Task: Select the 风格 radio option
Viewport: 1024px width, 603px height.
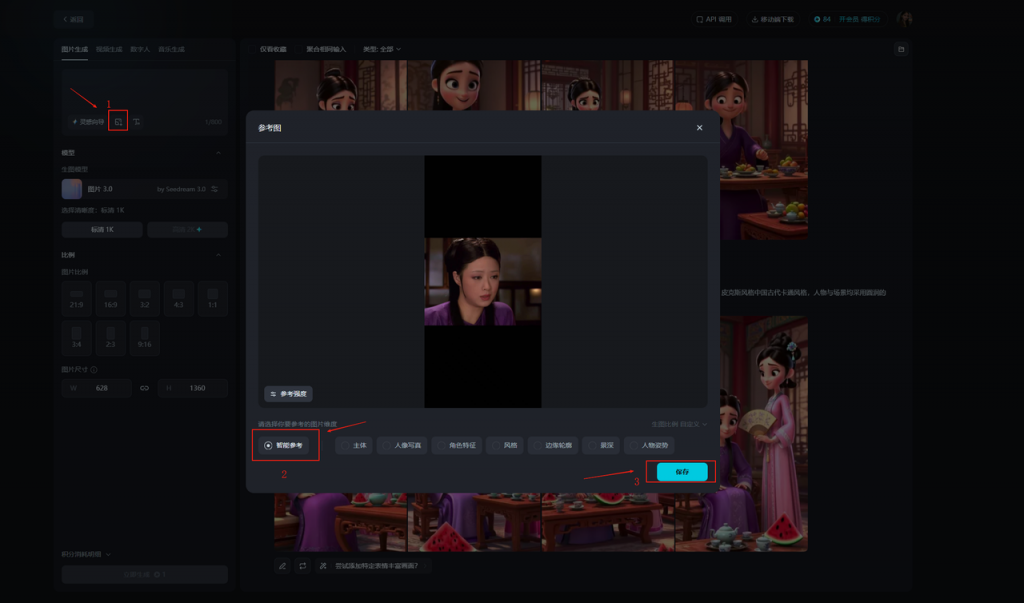Action: pyautogui.click(x=505, y=446)
